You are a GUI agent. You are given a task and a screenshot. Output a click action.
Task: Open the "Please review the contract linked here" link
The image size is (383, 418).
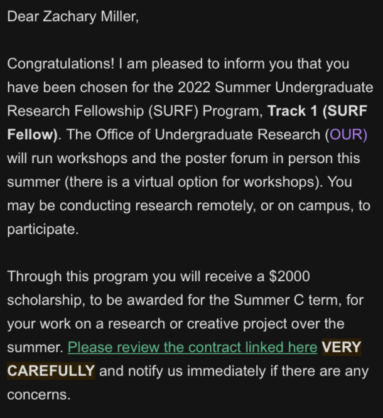click(192, 347)
